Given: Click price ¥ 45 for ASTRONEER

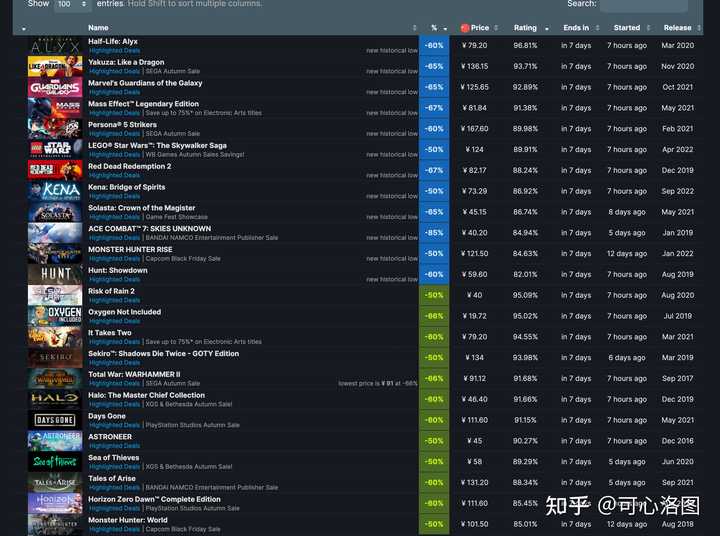Looking at the screenshot, I should click(474, 441).
